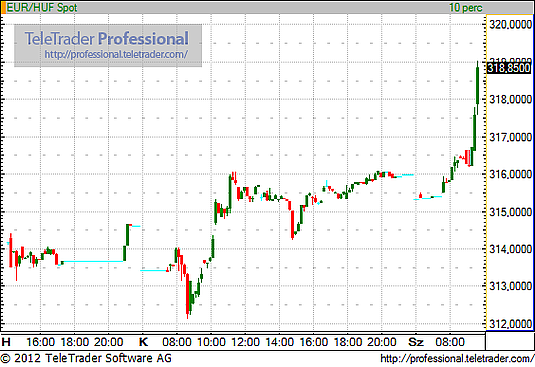Select the 12:00 time axis label
The height and width of the screenshot is (367, 535).
[245, 342]
